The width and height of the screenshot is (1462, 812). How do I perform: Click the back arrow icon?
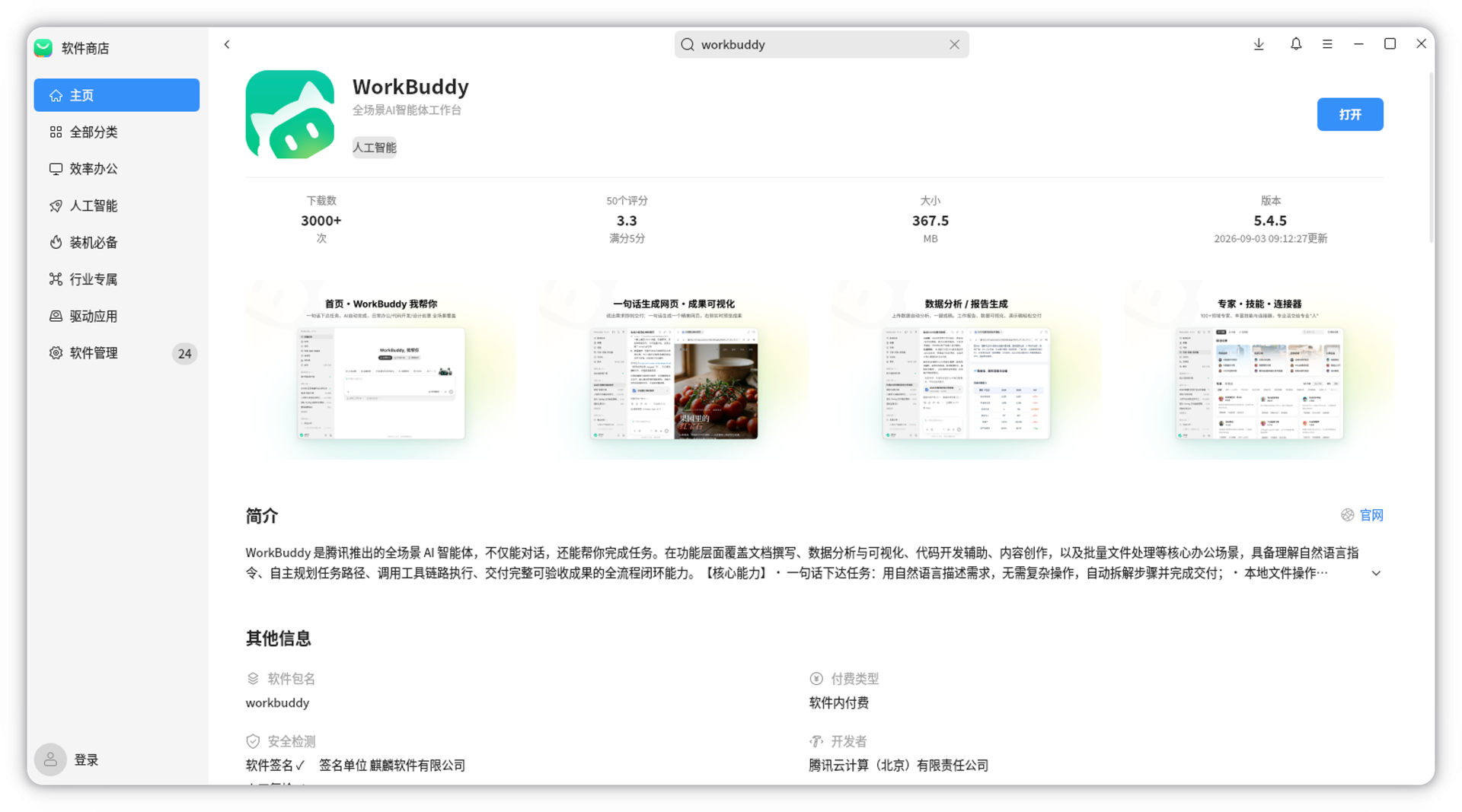click(x=227, y=44)
